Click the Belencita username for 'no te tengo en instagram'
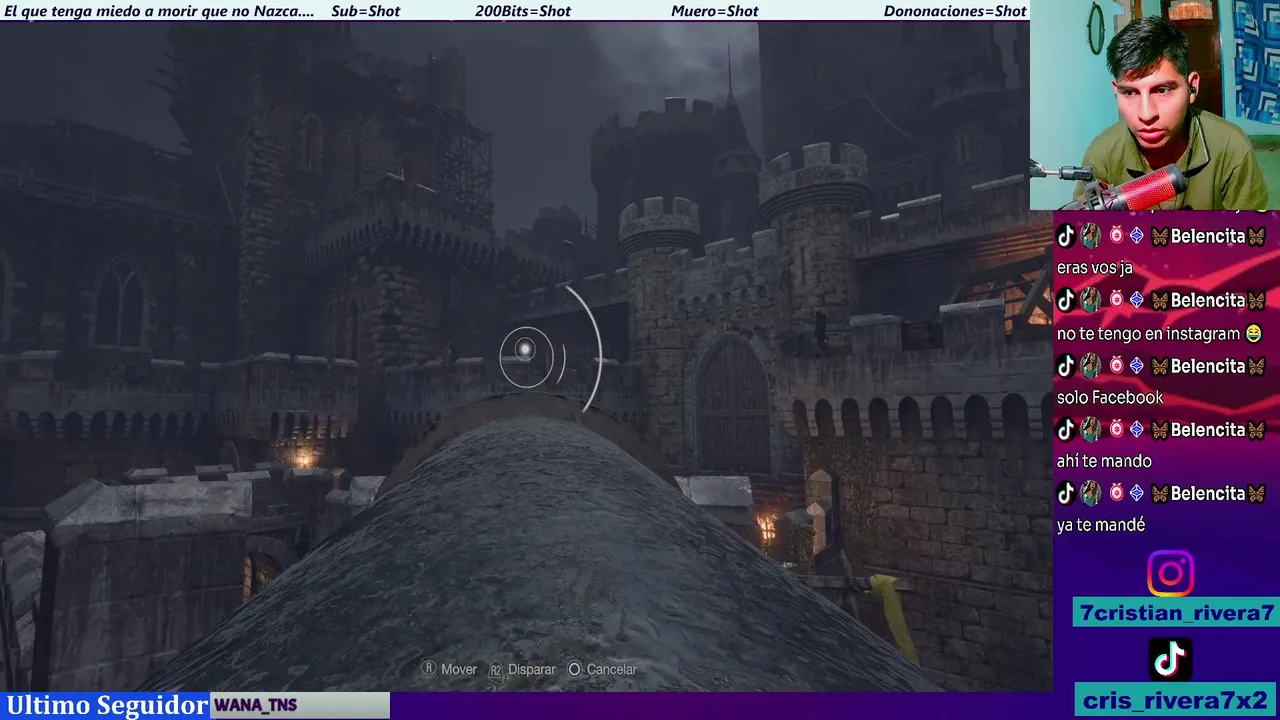1280x720 pixels. click(x=1208, y=300)
